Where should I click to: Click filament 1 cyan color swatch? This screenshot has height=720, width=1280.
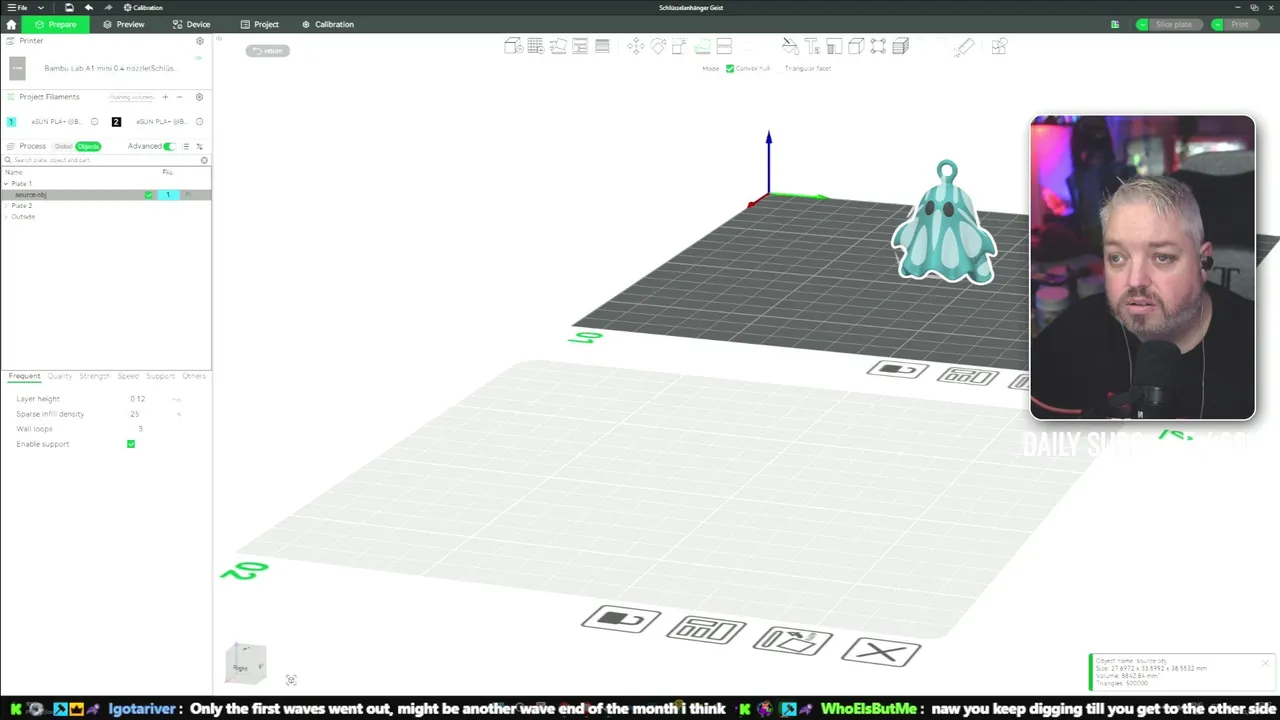(11, 122)
